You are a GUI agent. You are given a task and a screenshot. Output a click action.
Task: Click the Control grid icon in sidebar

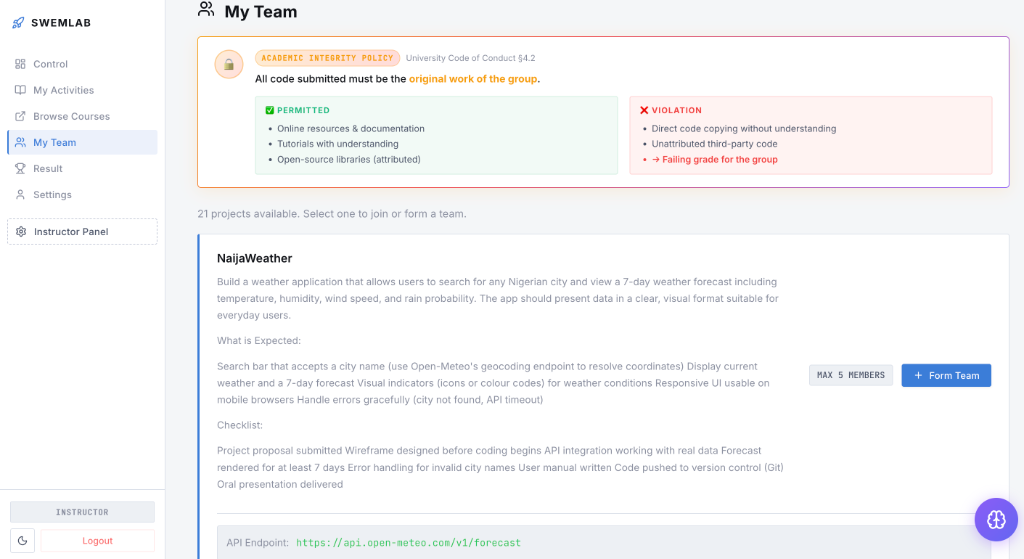point(20,64)
